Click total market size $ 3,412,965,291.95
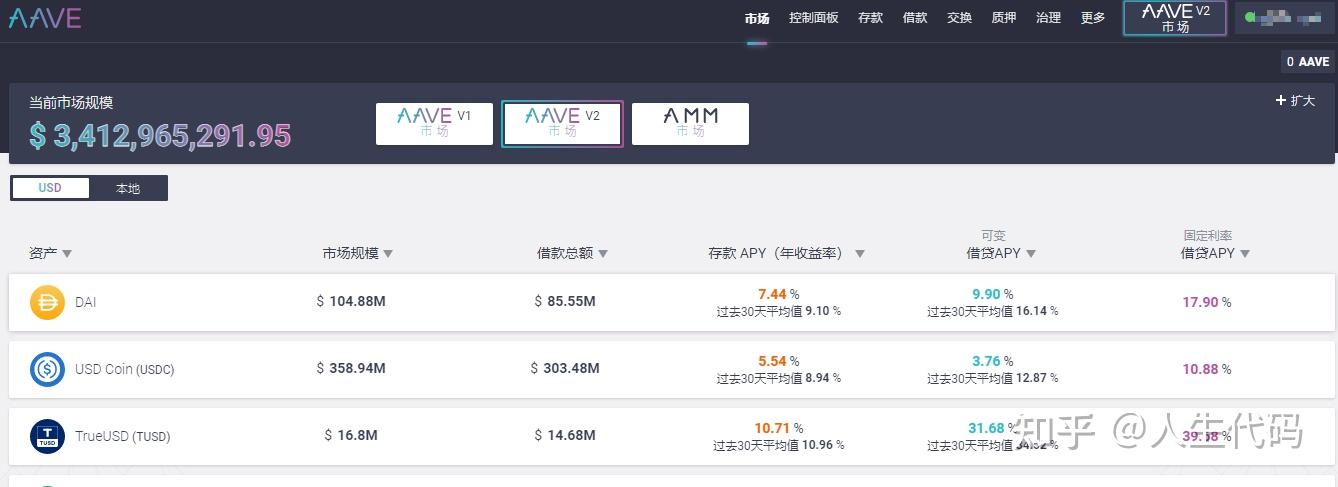1338x487 pixels. pos(160,136)
